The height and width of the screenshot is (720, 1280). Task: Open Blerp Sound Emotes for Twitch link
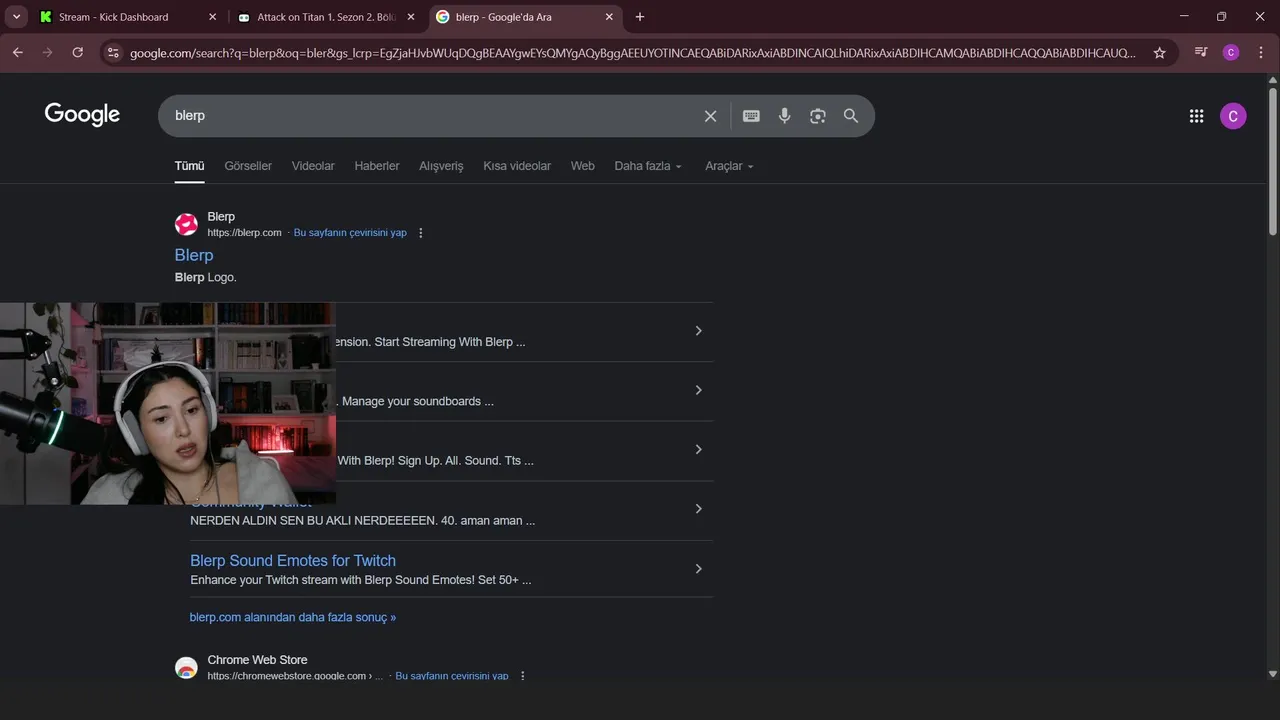pyautogui.click(x=293, y=561)
